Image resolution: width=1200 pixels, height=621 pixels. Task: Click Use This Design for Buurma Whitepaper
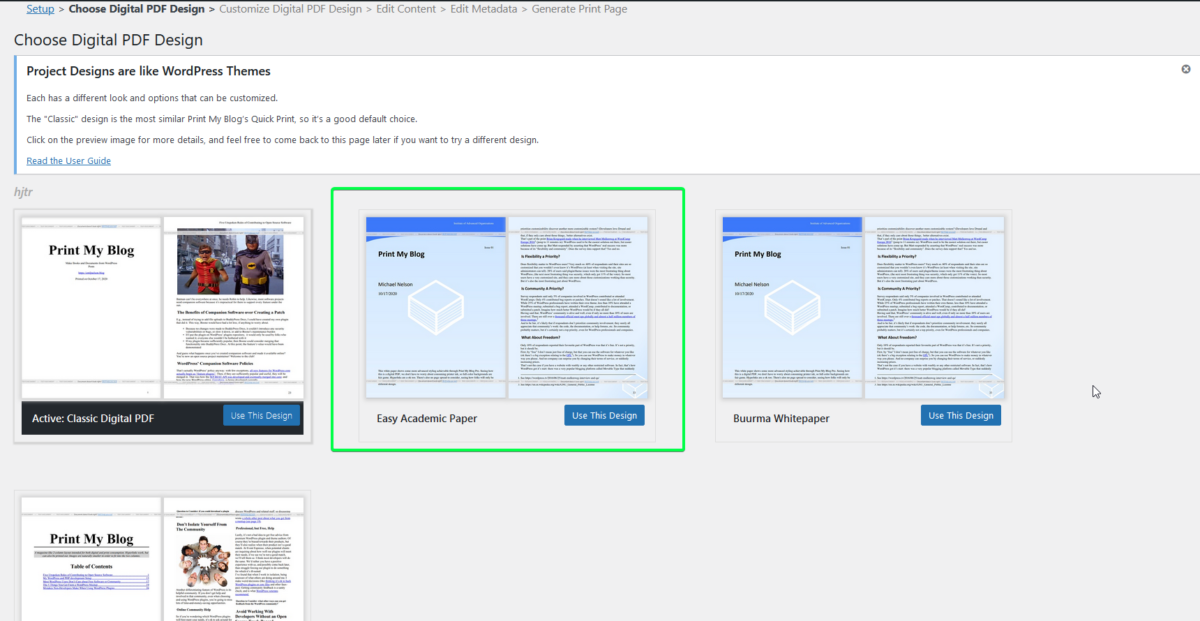(961, 415)
